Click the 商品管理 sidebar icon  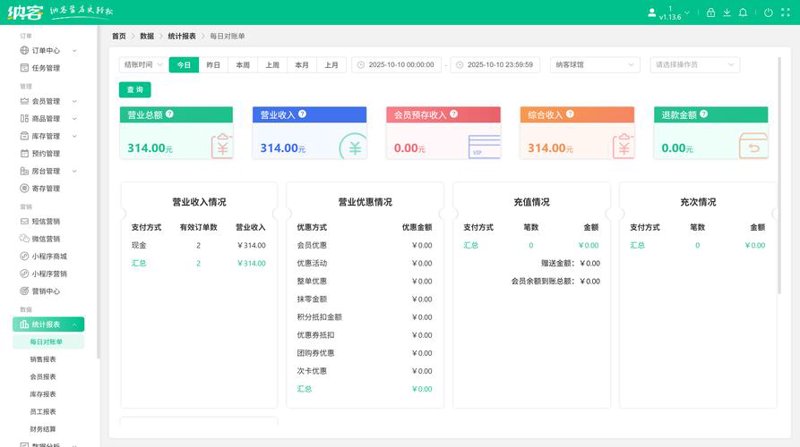(24, 118)
